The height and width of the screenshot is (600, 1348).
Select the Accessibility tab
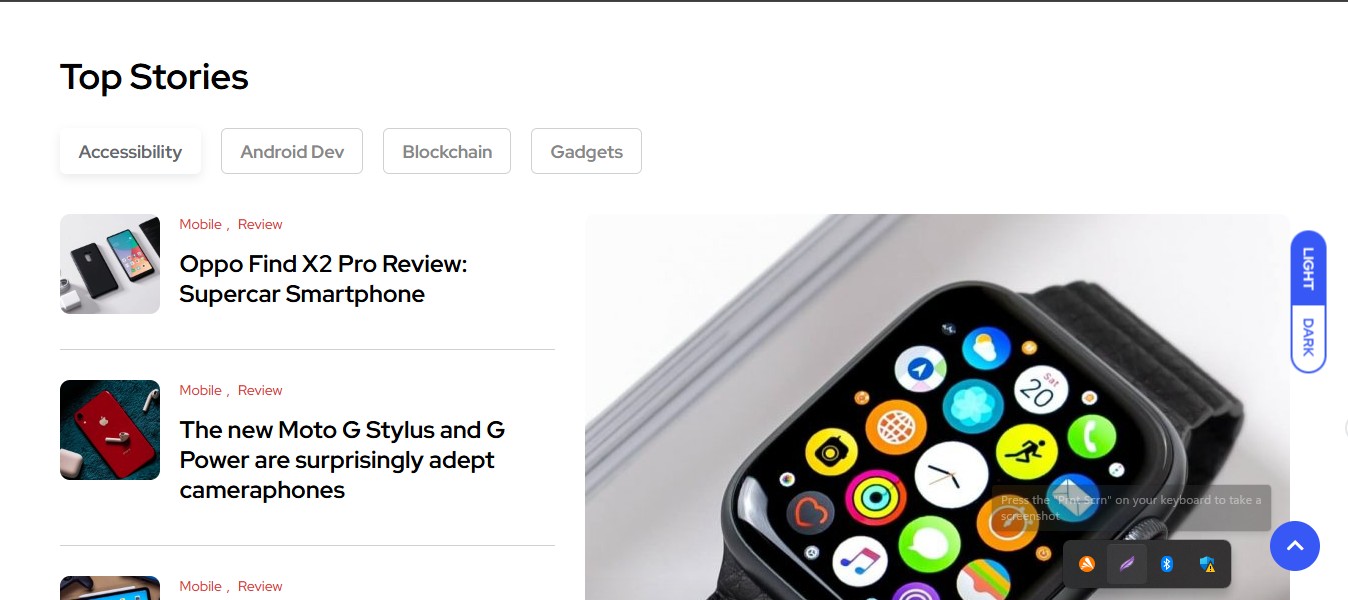pyautogui.click(x=130, y=151)
